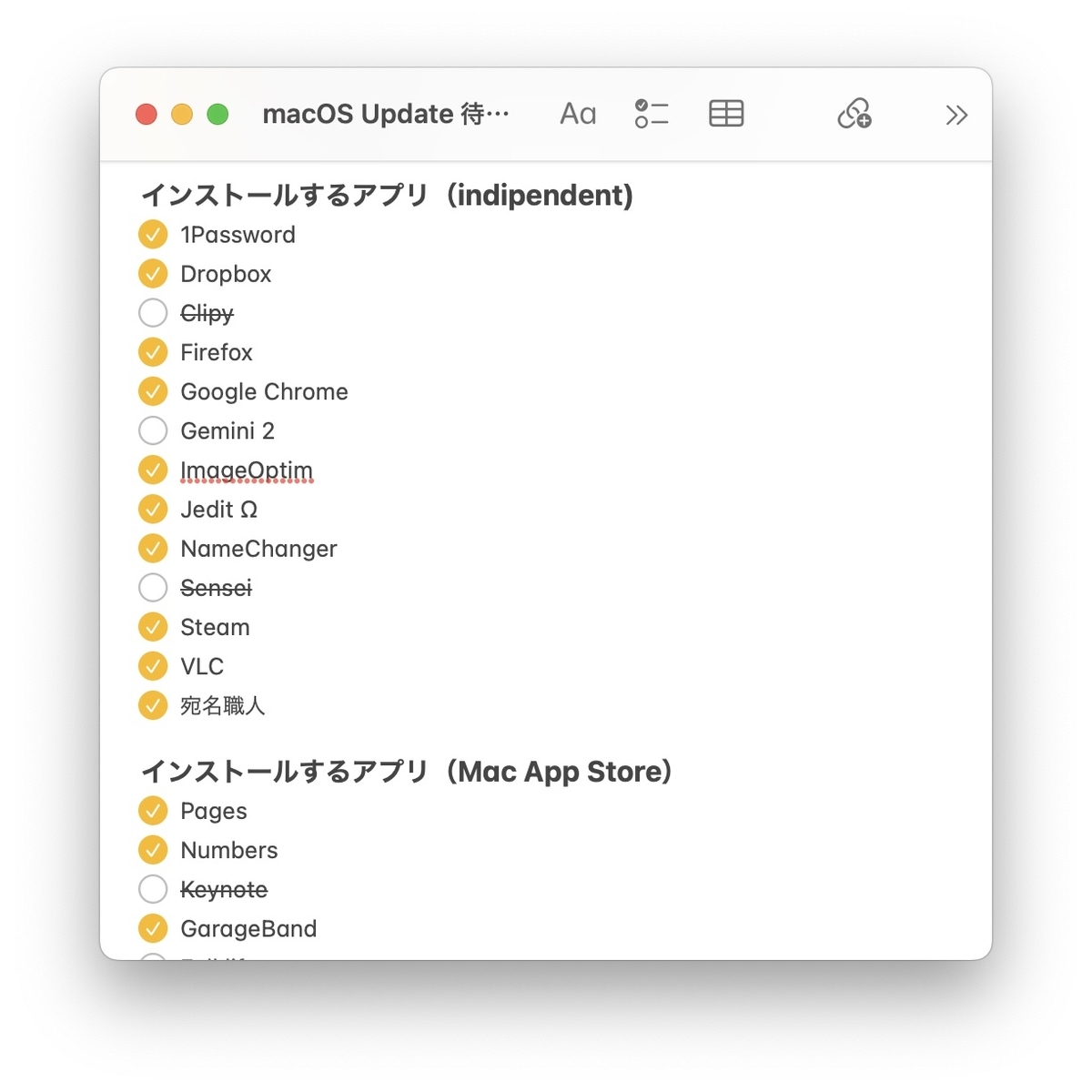This screenshot has height=1092, width=1092.
Task: Click the 1Password text
Action: 238,235
